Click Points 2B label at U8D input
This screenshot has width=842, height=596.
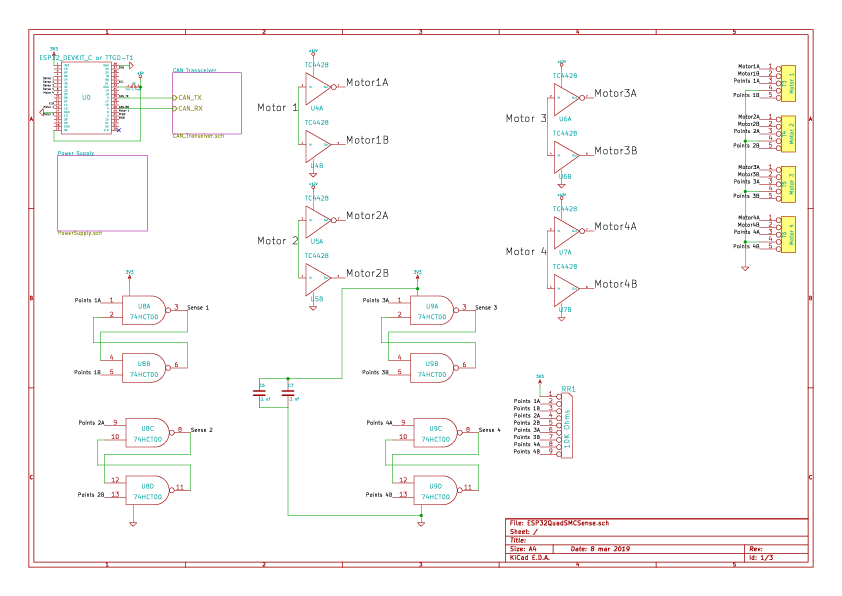[x=91, y=495]
